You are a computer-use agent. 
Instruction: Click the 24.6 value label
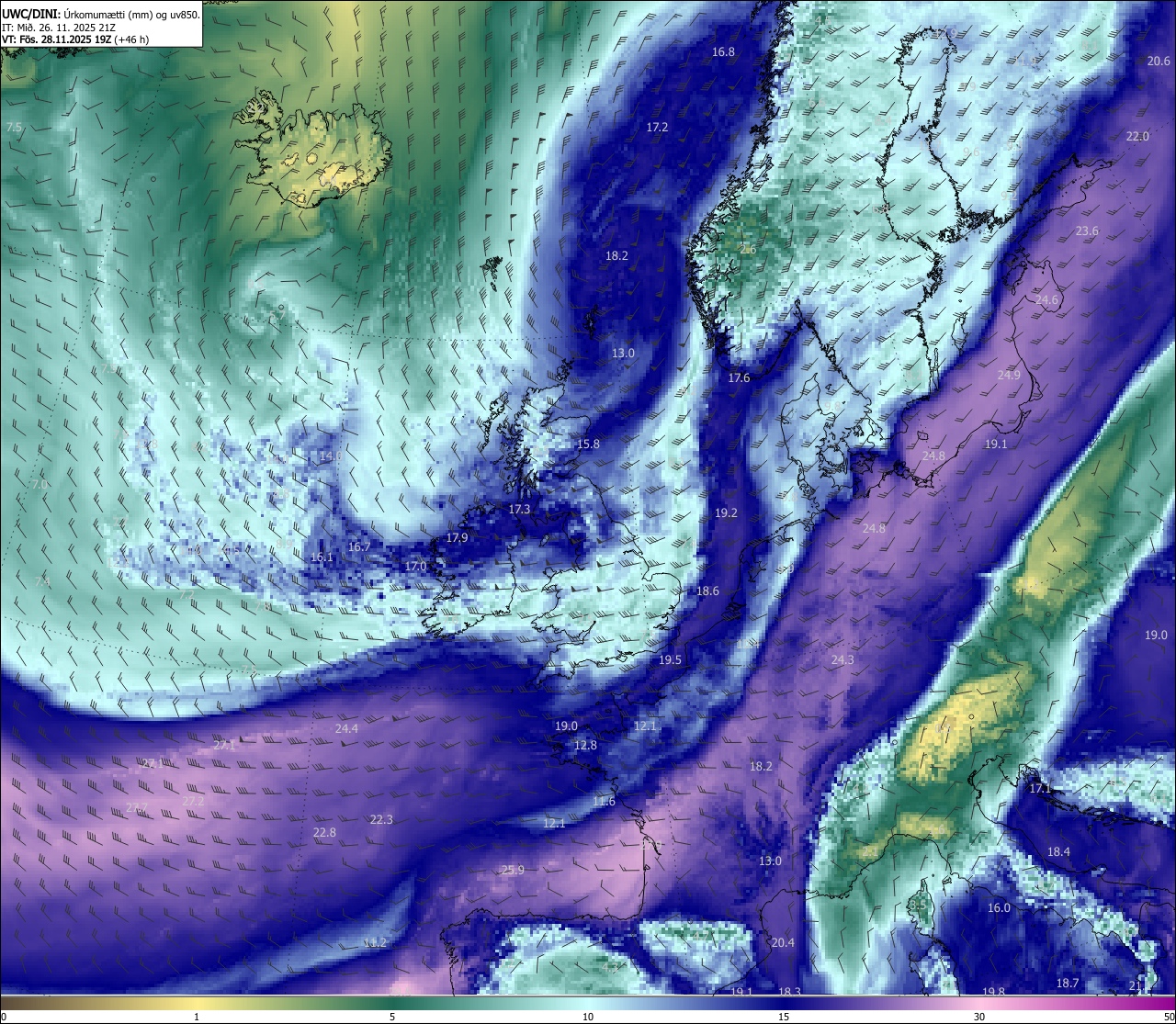click(x=1046, y=300)
